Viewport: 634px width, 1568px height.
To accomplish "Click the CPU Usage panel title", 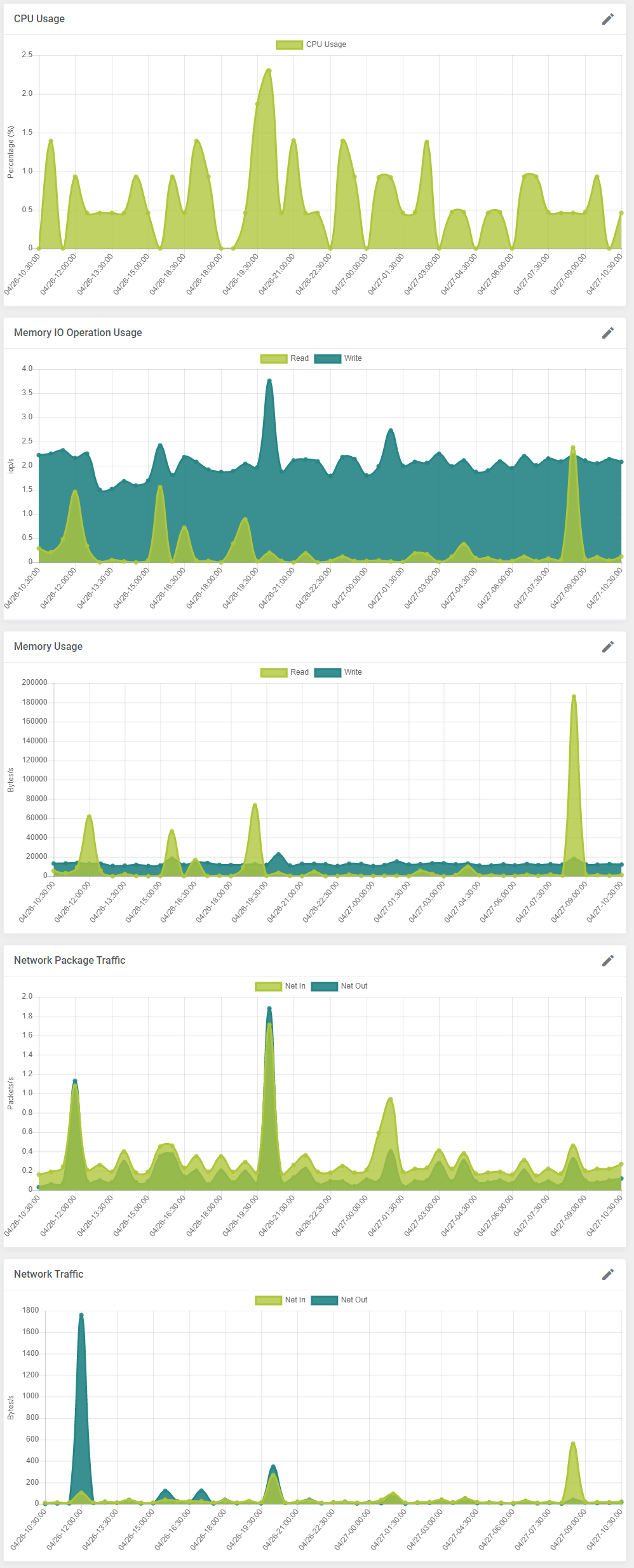I will pyautogui.click(x=39, y=19).
